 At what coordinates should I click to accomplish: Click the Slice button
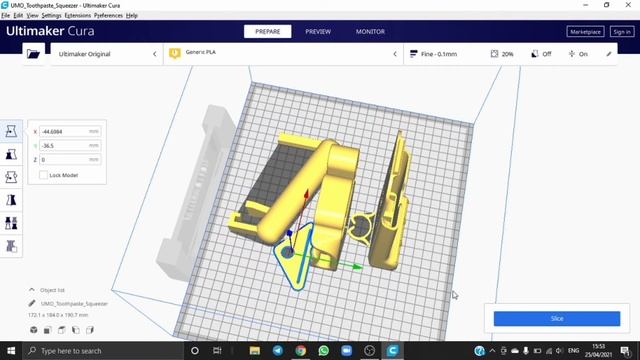coord(557,318)
